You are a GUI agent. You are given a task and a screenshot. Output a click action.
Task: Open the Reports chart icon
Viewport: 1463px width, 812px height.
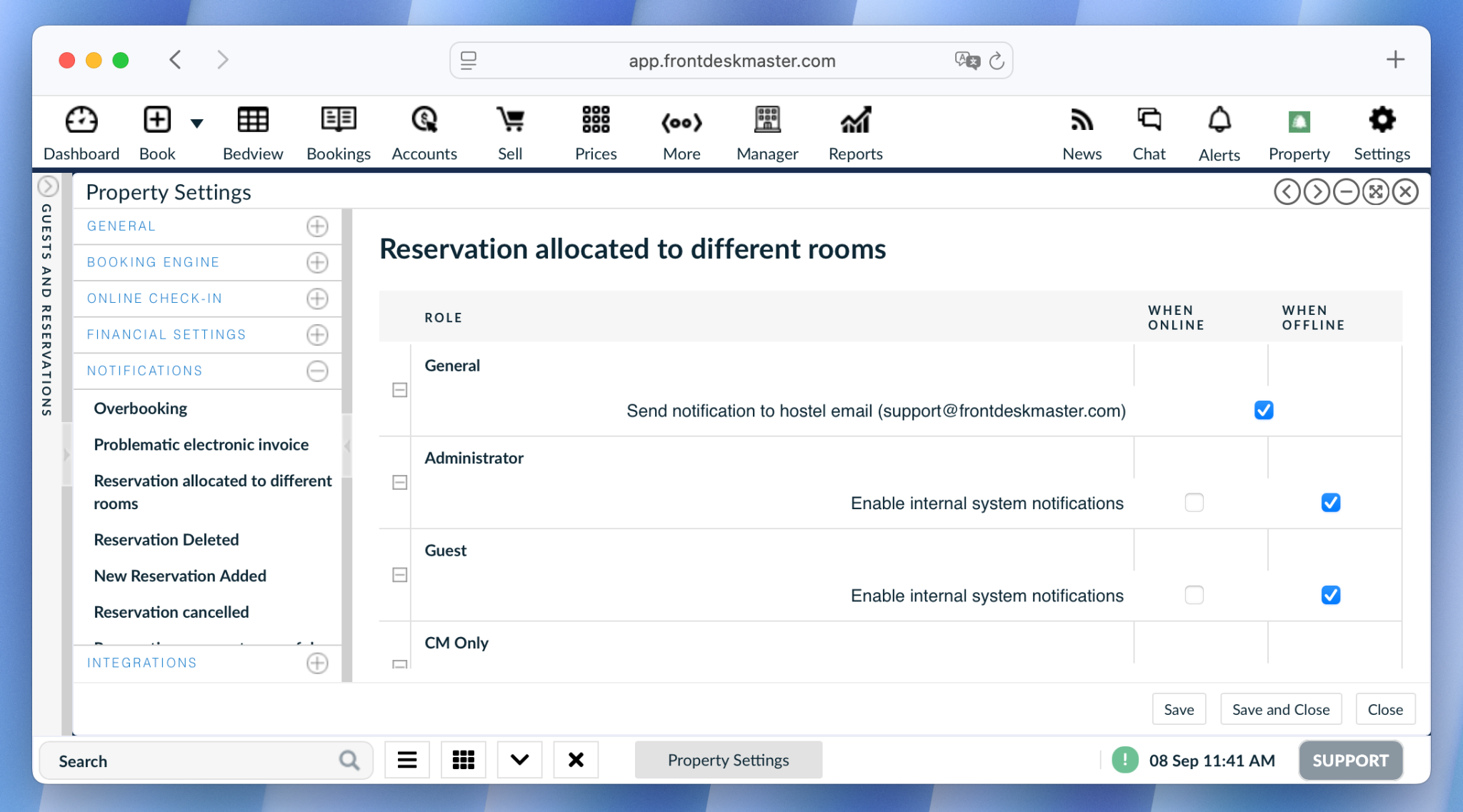pos(854,132)
